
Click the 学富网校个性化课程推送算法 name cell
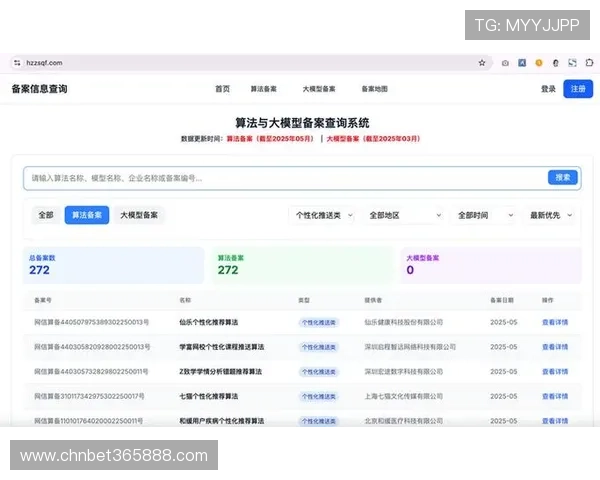(222, 347)
